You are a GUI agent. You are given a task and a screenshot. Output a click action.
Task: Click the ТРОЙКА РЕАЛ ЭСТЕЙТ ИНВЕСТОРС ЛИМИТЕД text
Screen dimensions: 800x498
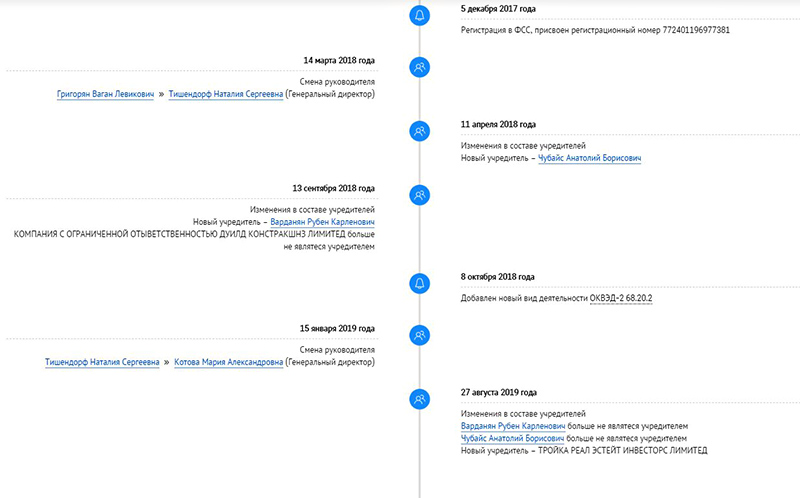(x=622, y=451)
